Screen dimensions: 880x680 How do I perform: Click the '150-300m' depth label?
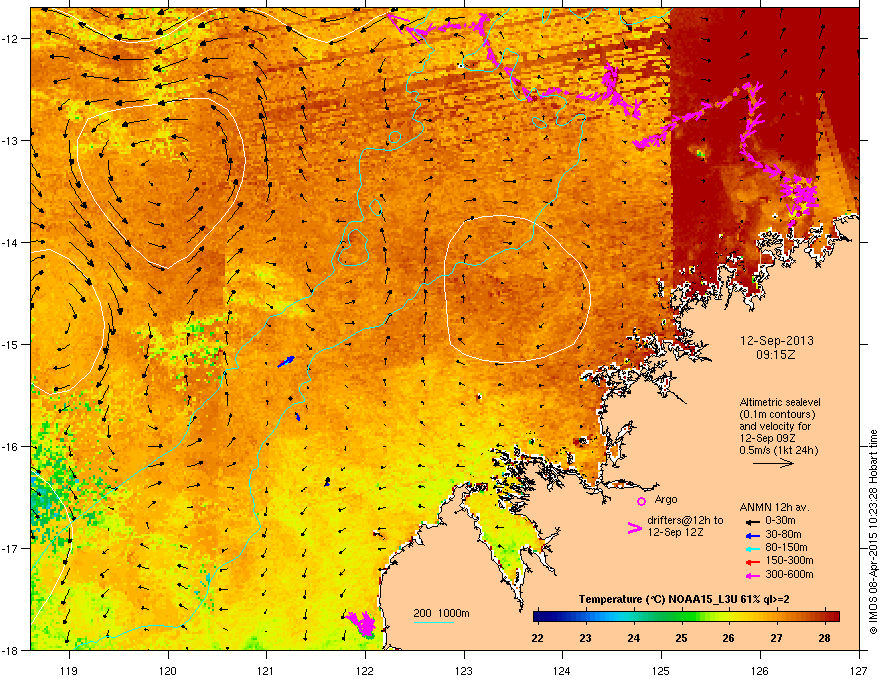(790, 561)
